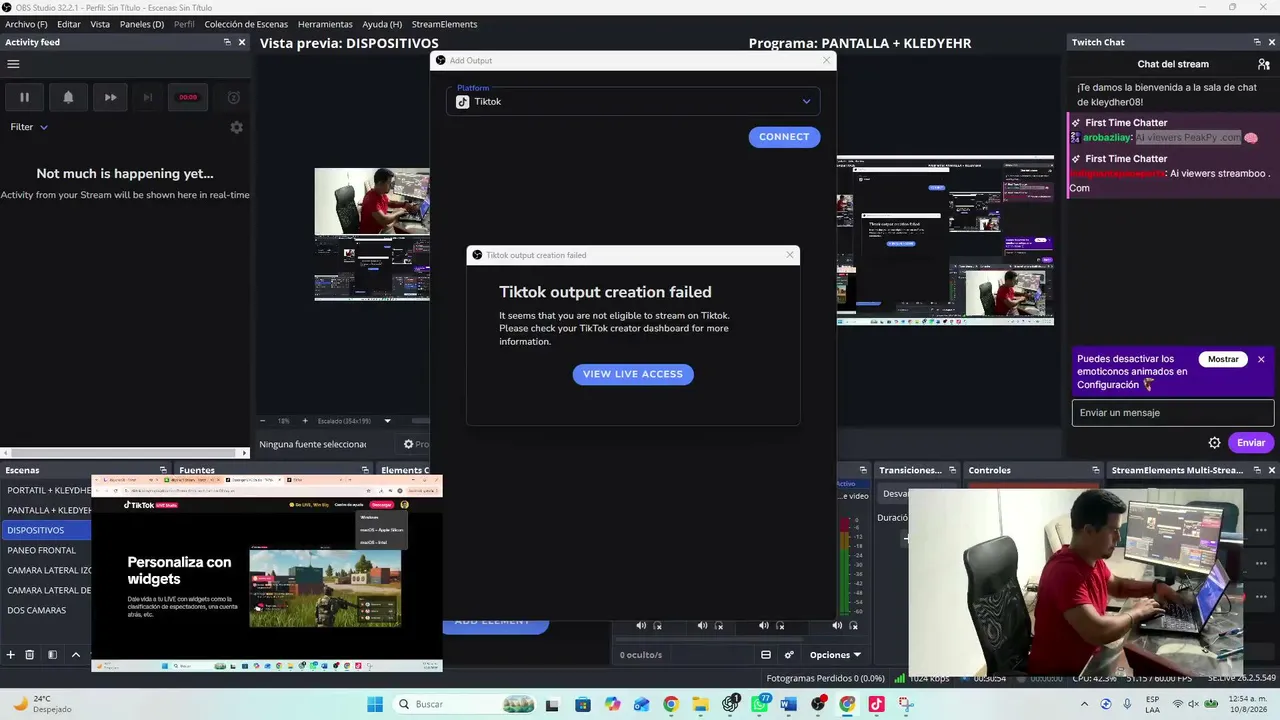Image resolution: width=1280 pixels, height=720 pixels.
Task: Close the StreamElements Multi-Stream dock
Action: pyautogui.click(x=1272, y=470)
